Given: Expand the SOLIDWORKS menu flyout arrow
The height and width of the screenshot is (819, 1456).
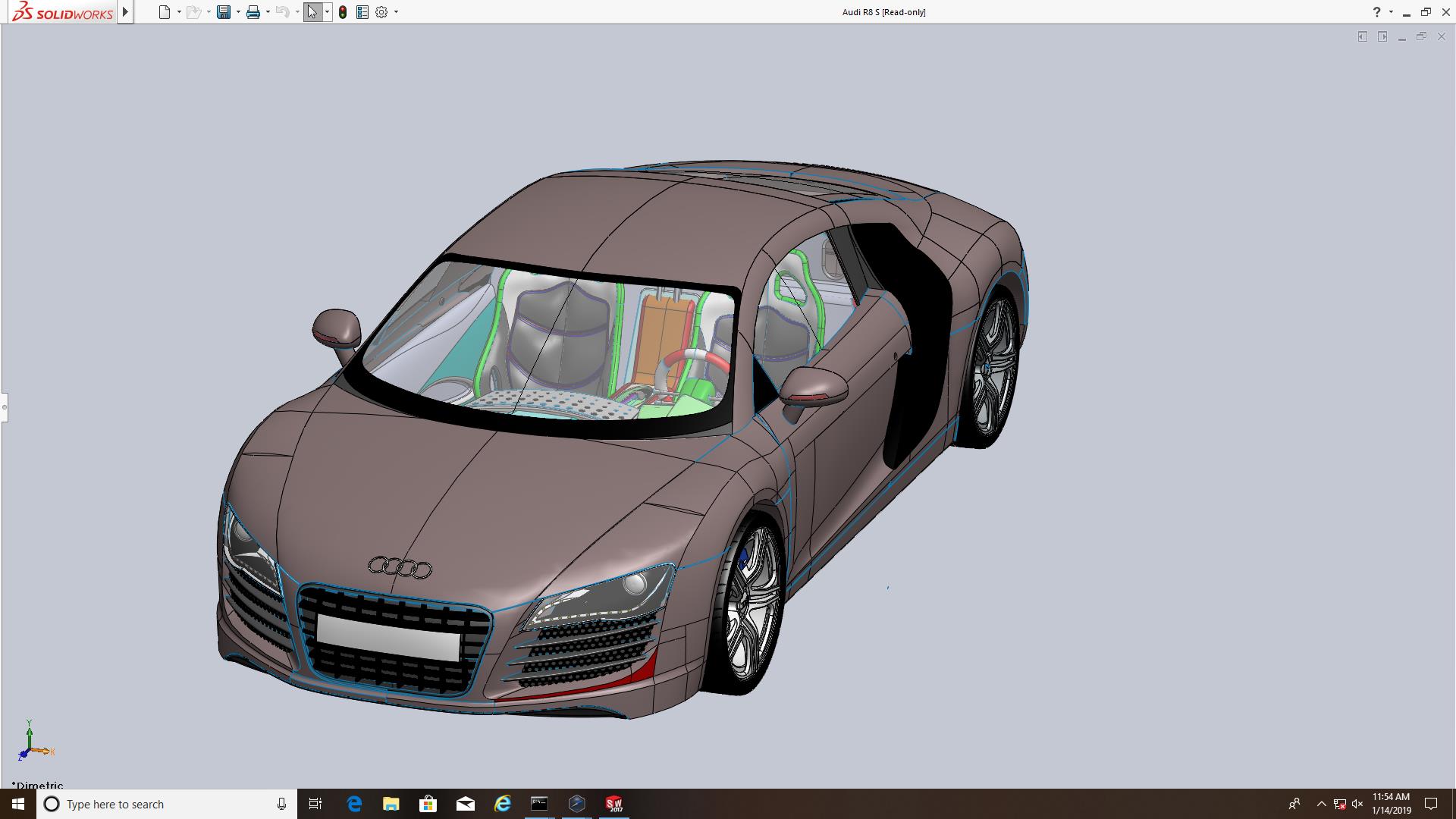Looking at the screenshot, I should (126, 12).
